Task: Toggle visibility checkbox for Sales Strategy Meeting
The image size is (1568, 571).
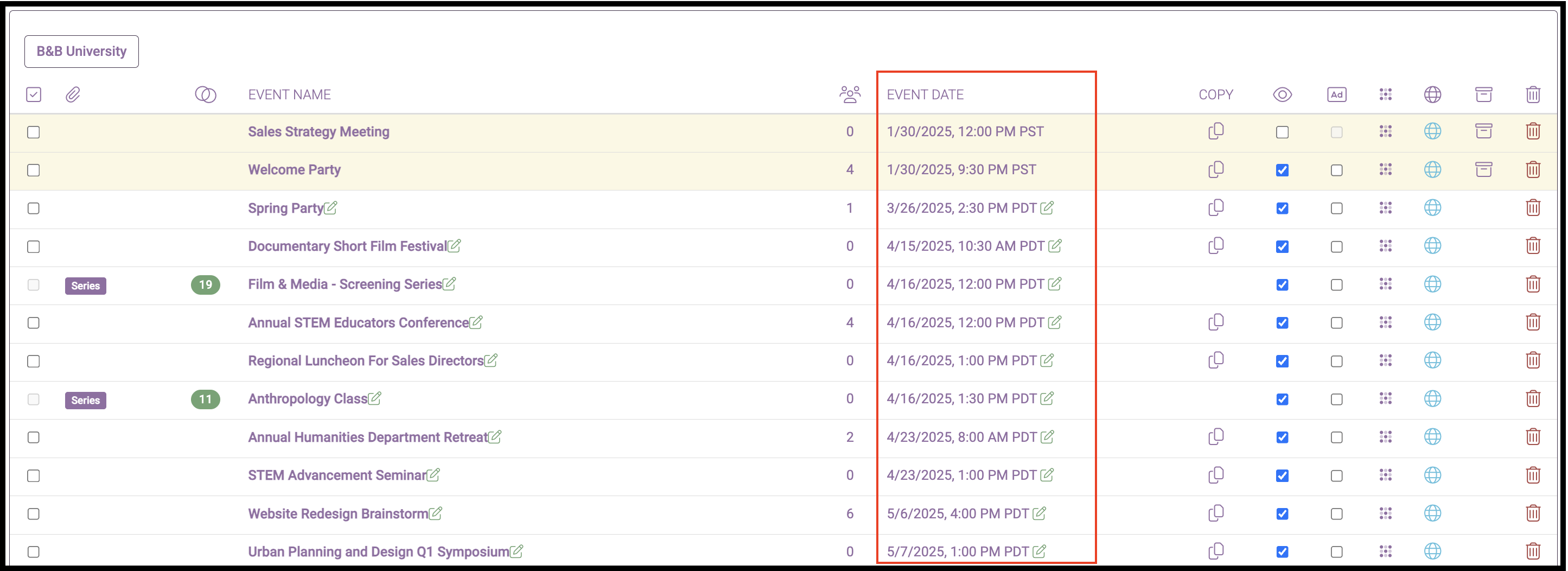Action: click(x=1283, y=132)
